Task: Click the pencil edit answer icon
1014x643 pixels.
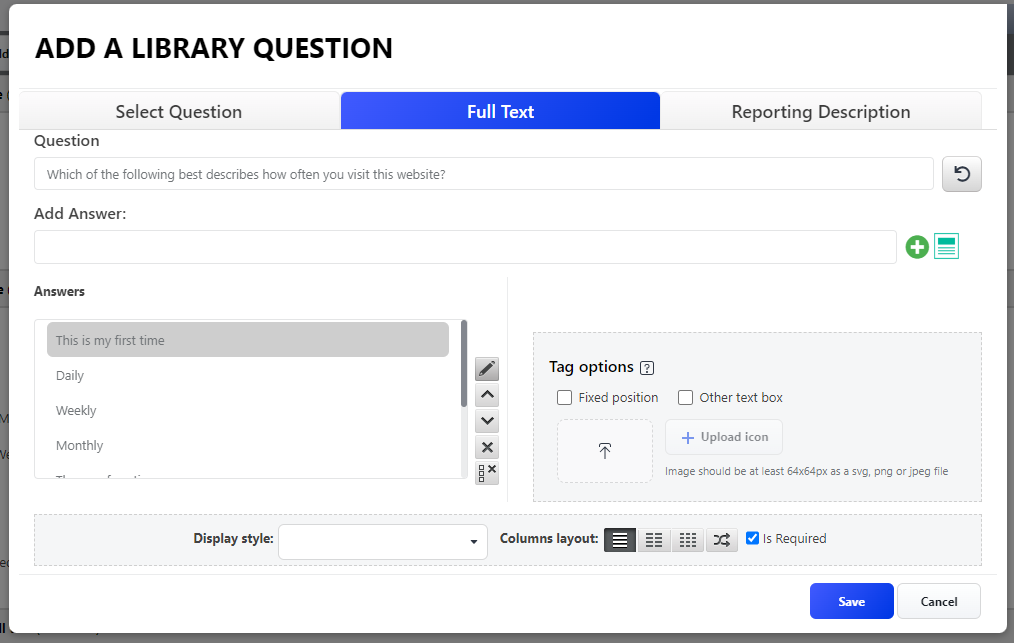Action: coord(487,369)
